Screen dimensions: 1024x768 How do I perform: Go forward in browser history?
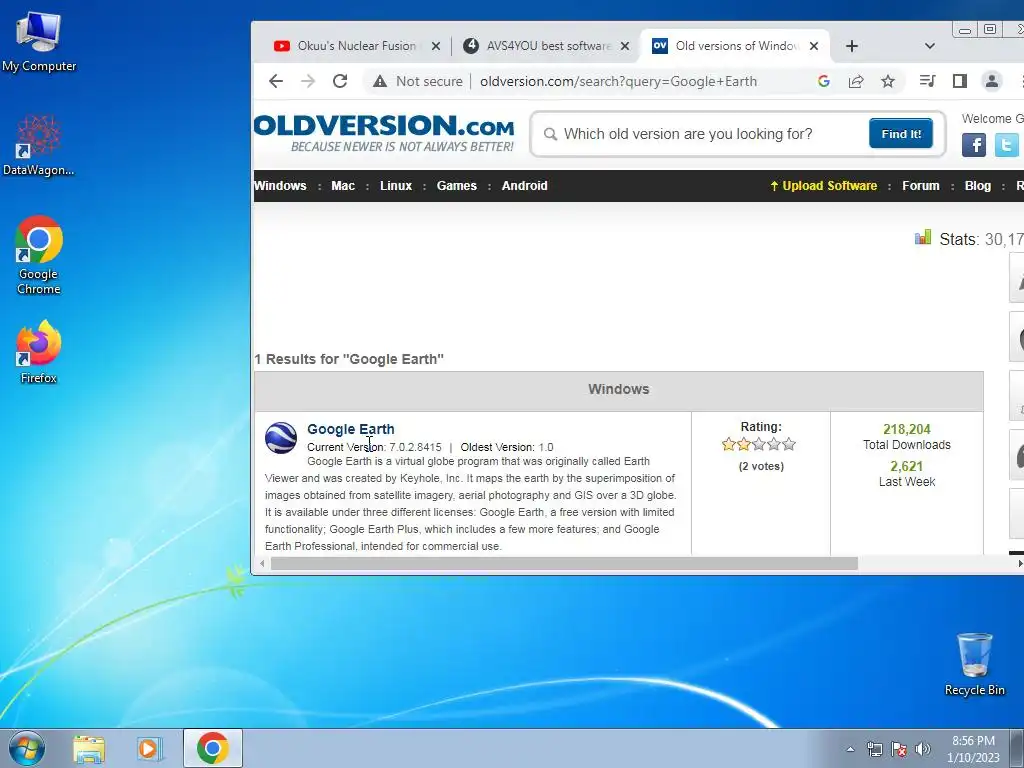[x=308, y=81]
